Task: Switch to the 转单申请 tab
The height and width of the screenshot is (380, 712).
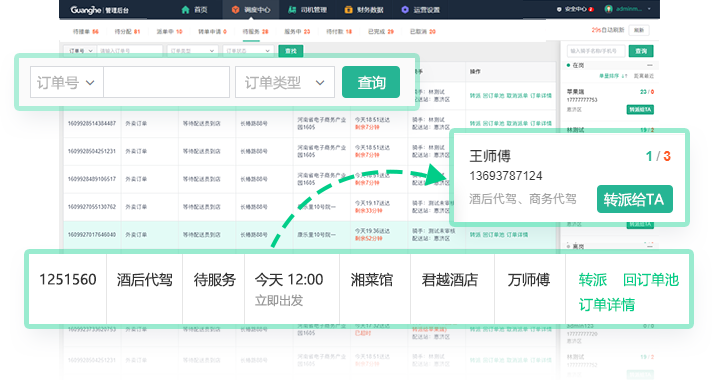Action: tap(212, 32)
